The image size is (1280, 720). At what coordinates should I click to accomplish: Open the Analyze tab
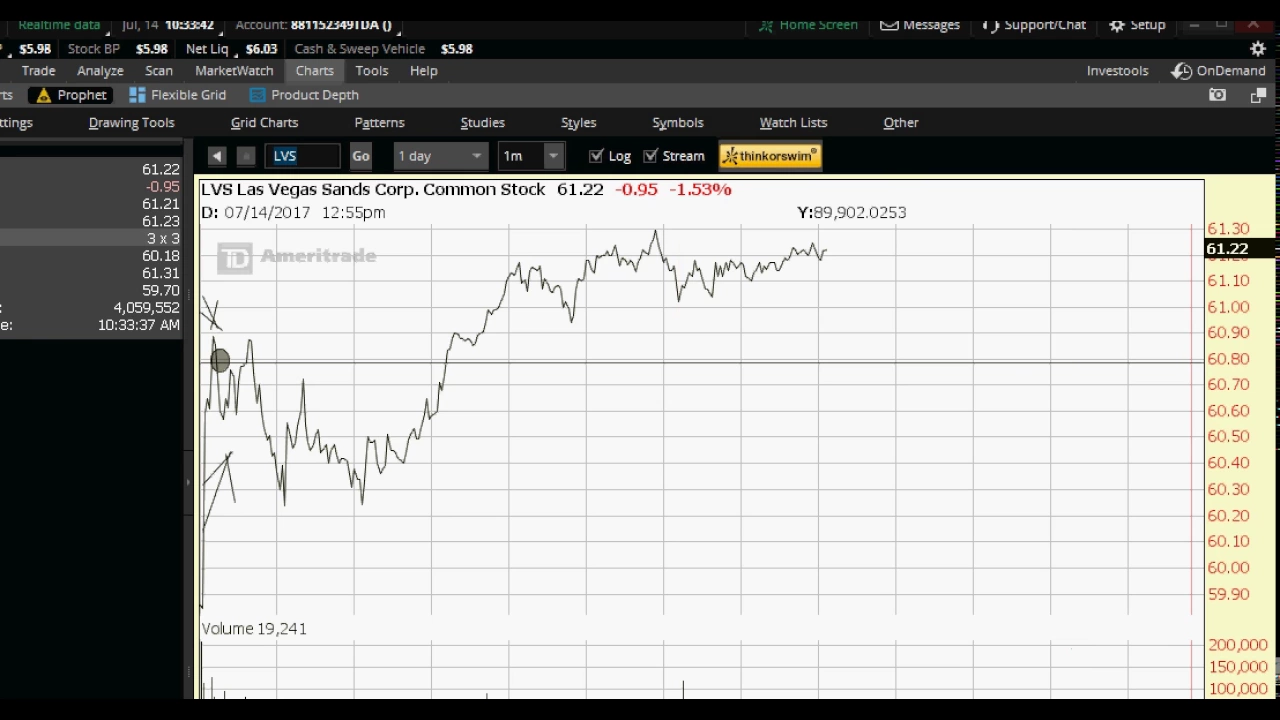pos(100,71)
